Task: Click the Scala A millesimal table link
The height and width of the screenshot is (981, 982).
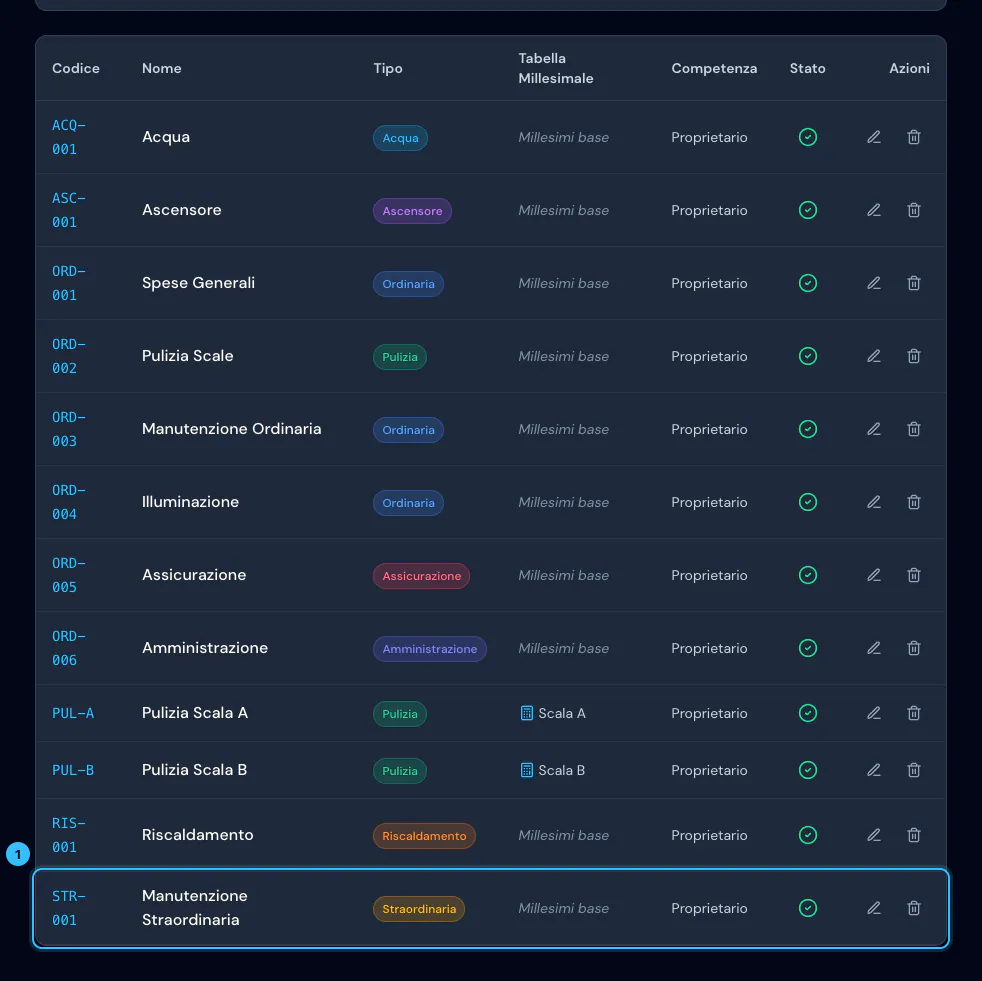Action: pos(553,714)
